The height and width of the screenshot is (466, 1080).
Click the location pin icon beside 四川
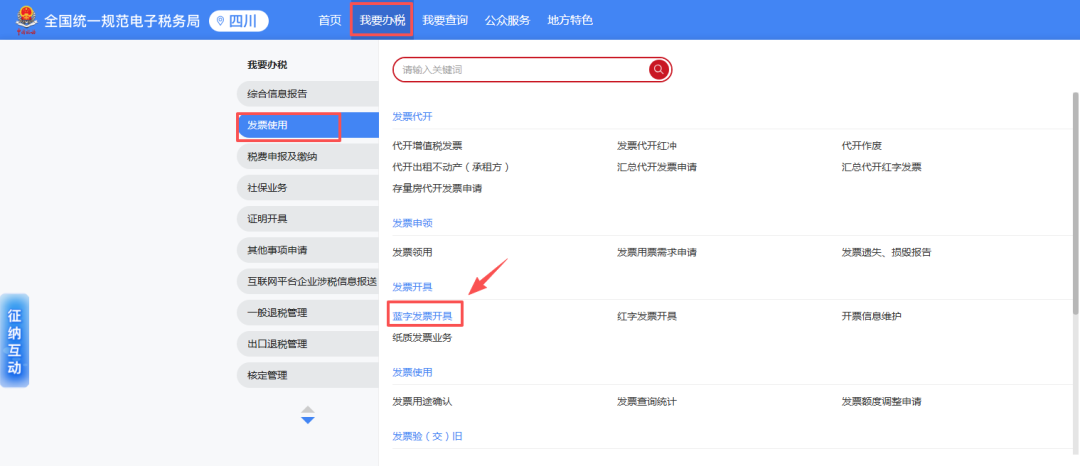coord(220,21)
